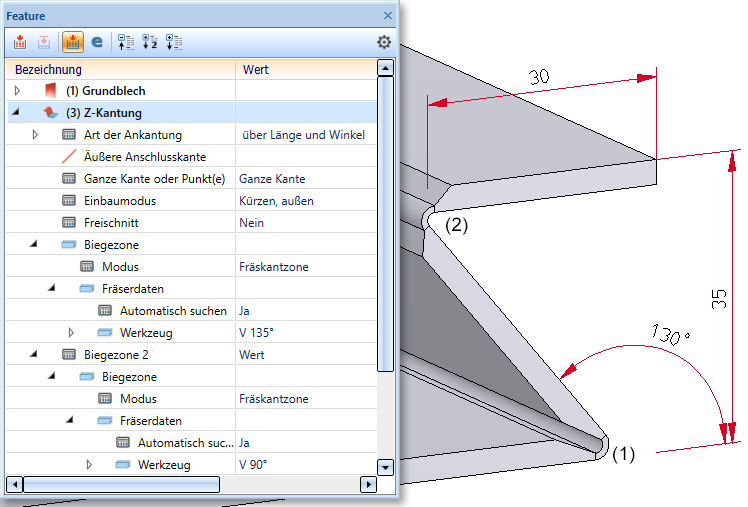
Task: Collapse the Biegezone 2 node
Action: pos(33,354)
